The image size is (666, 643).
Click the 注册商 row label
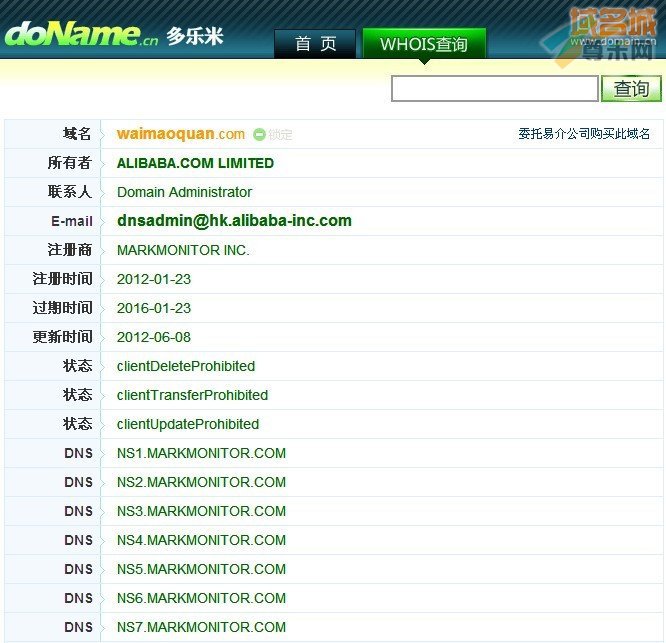point(70,250)
